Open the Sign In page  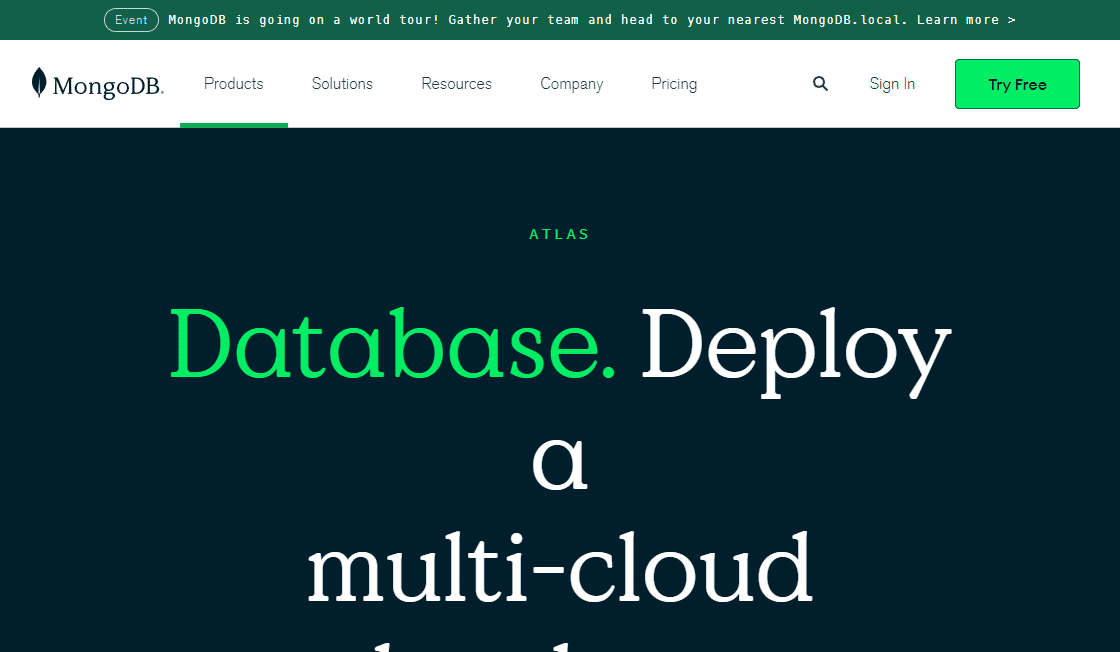click(x=892, y=84)
